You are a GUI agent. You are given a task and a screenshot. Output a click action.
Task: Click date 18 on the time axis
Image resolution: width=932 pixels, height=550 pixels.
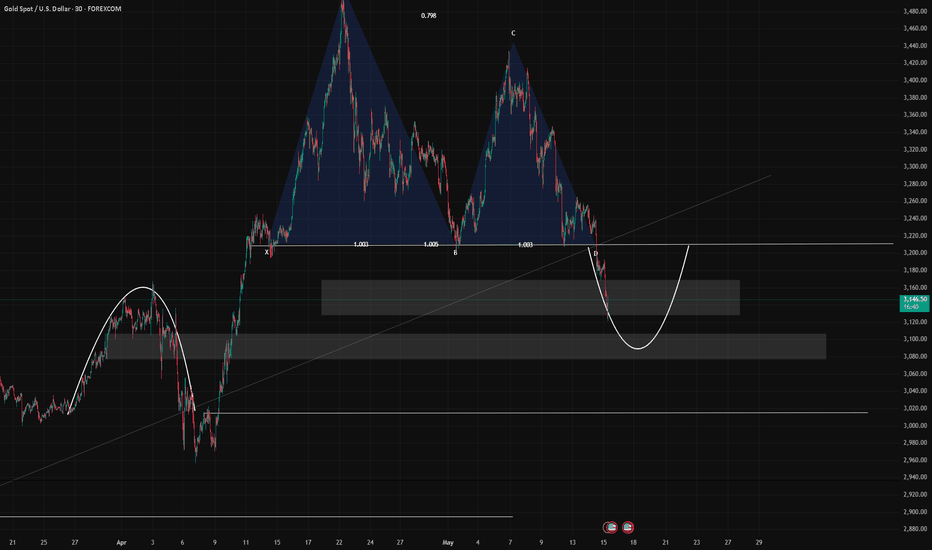(x=634, y=542)
